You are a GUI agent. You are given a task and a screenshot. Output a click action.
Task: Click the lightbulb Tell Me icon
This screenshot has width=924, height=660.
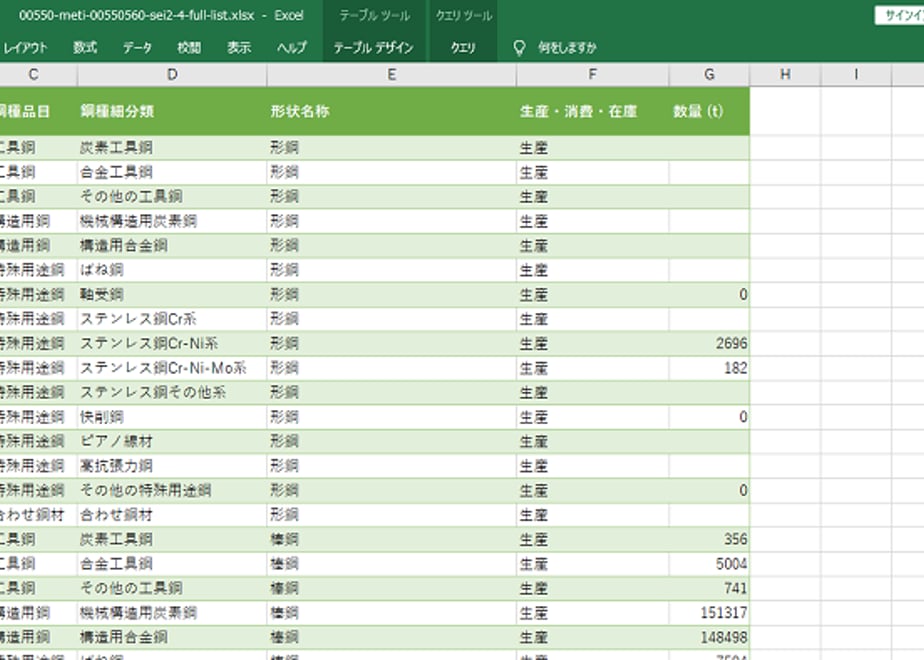519,48
